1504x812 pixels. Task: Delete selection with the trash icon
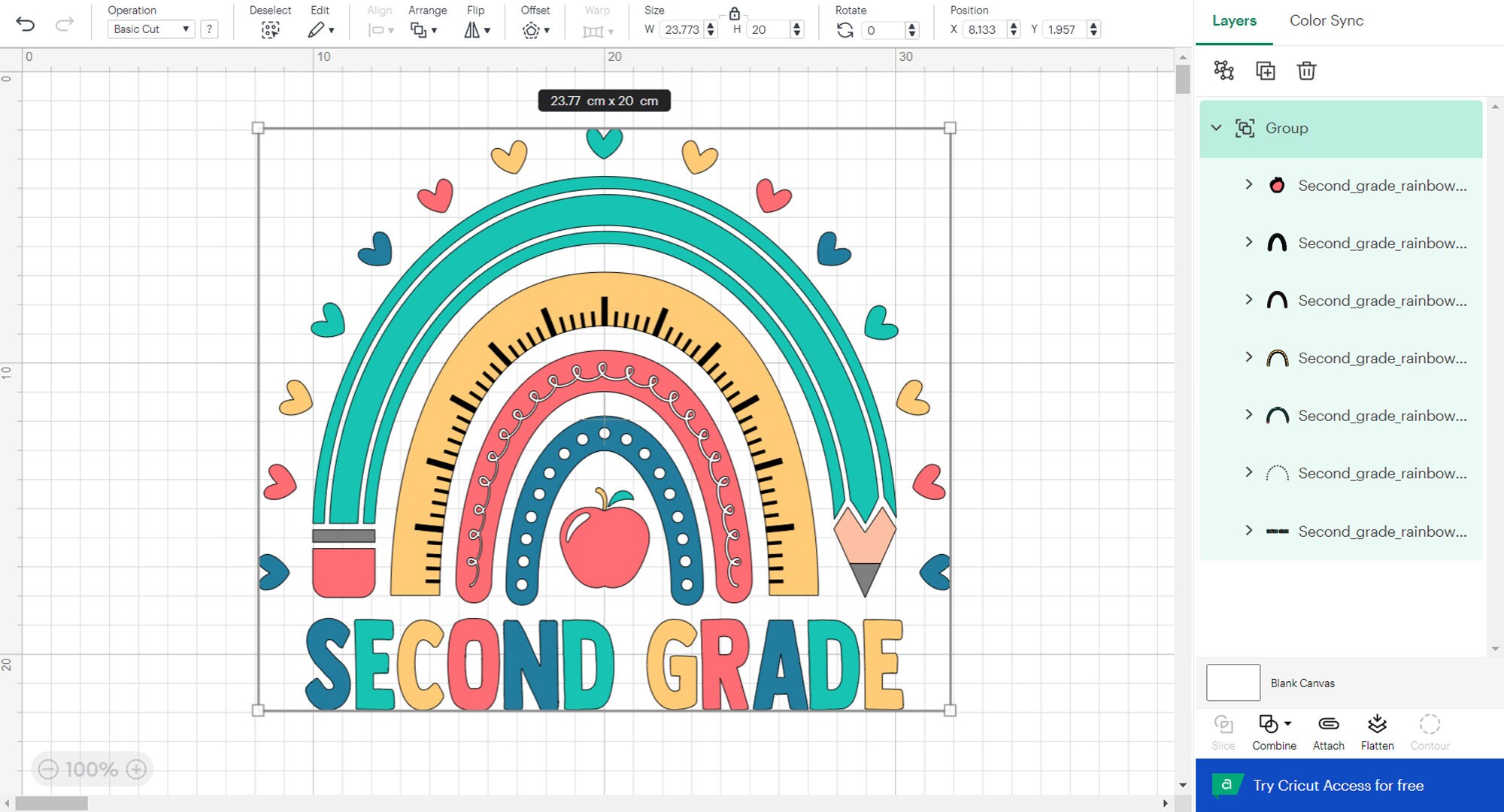coord(1306,71)
